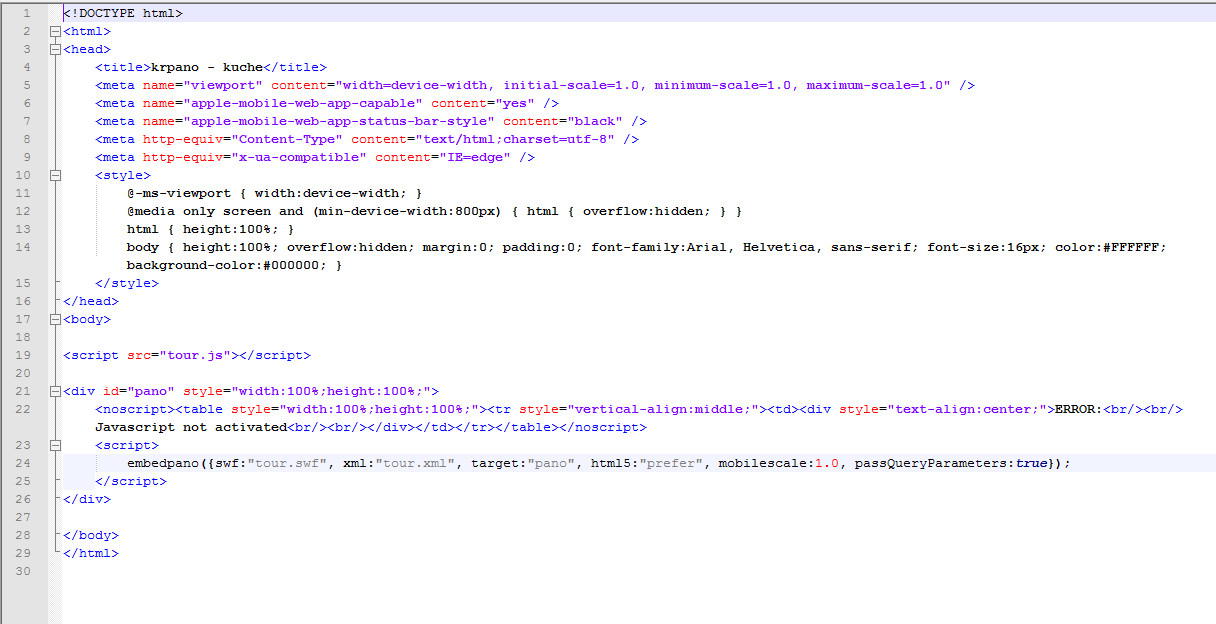This screenshot has height=624, width=1216.
Task: Click line number 30 at file end
Action: coord(25,571)
